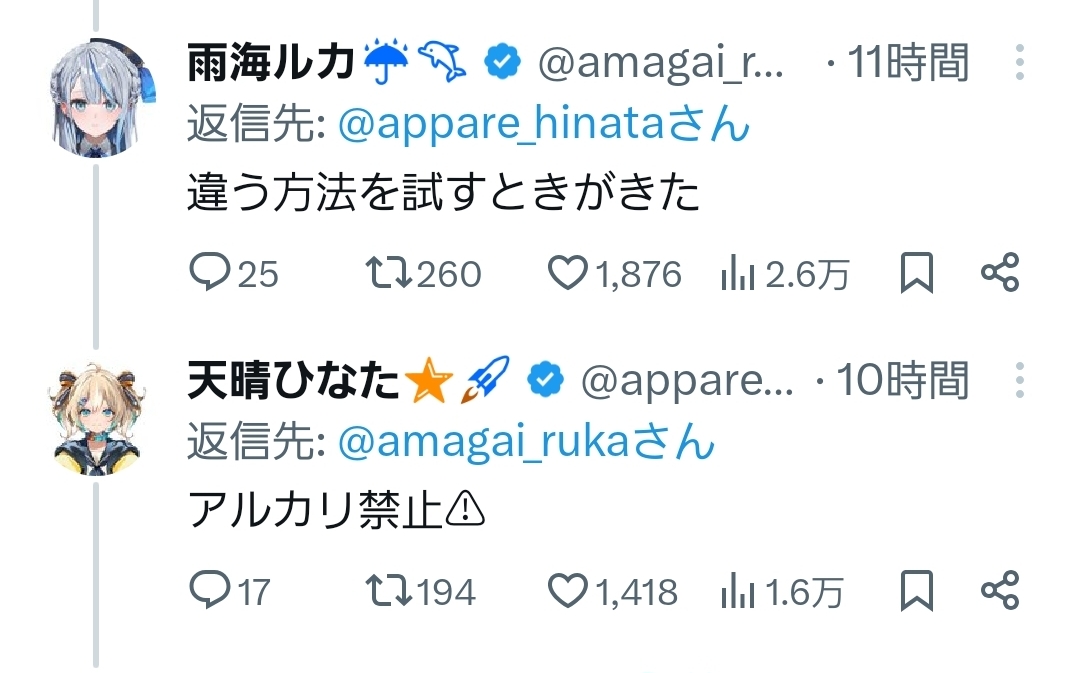Open 雨海ルカ's profile avatar
This screenshot has width=1080, height=673.
tap(96, 96)
